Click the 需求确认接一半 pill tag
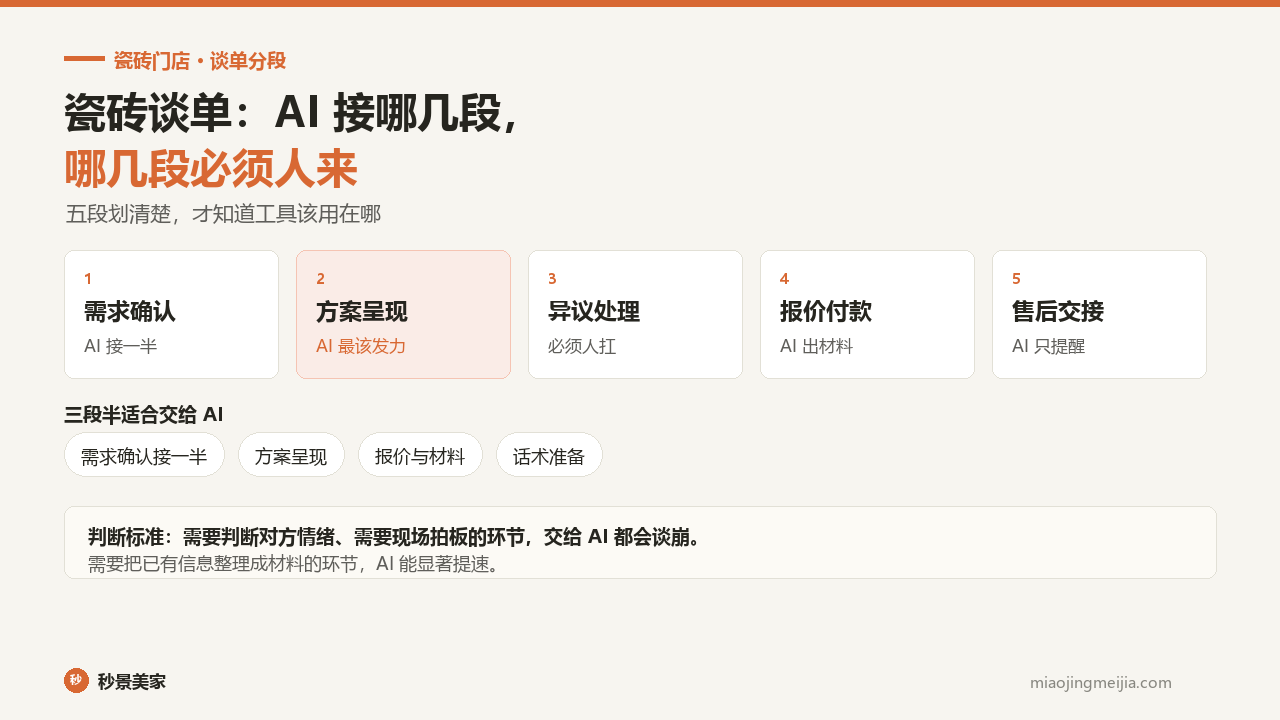This screenshot has width=1280, height=720. (144, 455)
